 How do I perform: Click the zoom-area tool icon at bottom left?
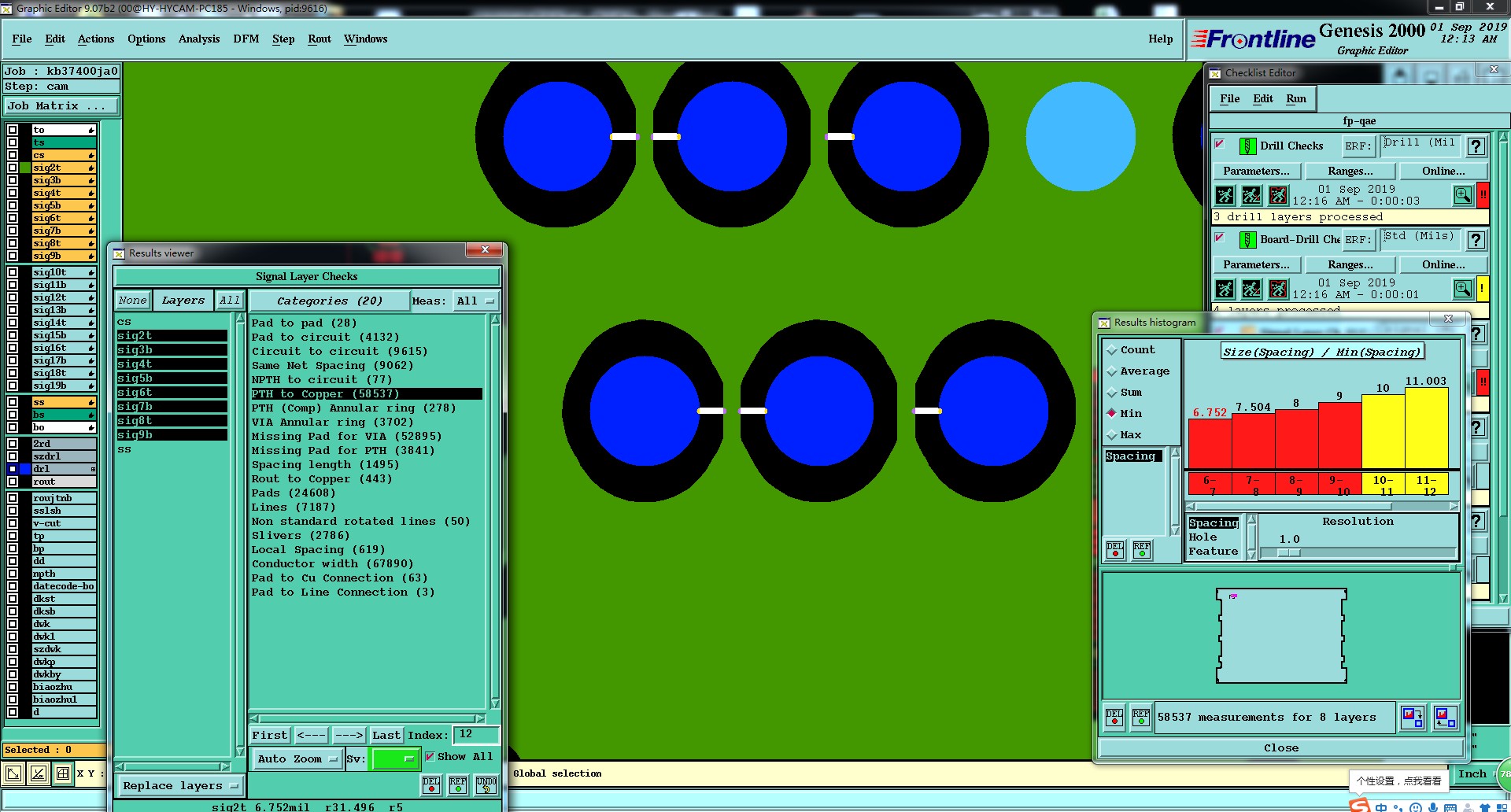[13, 773]
